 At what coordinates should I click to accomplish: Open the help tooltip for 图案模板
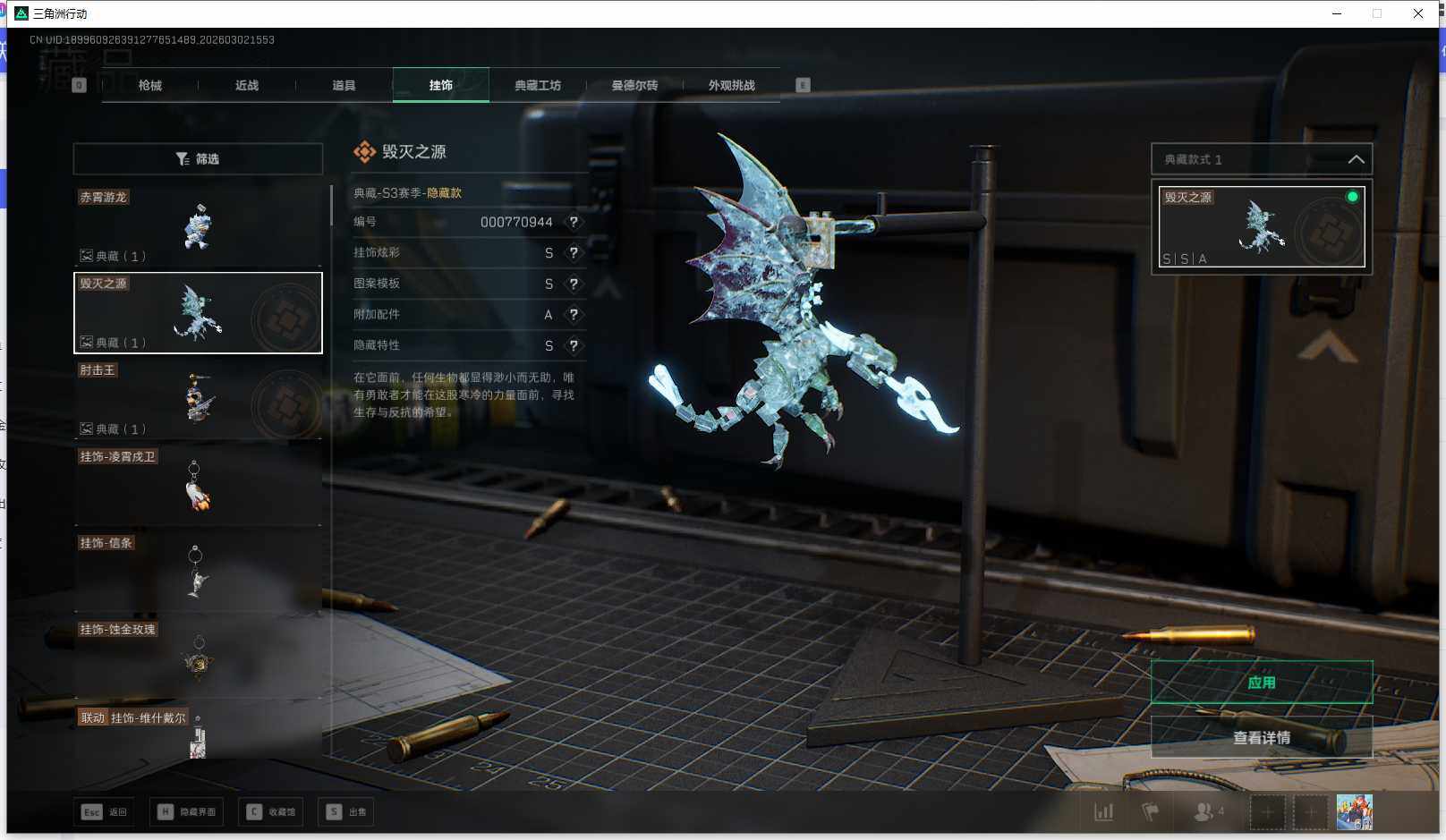574,284
